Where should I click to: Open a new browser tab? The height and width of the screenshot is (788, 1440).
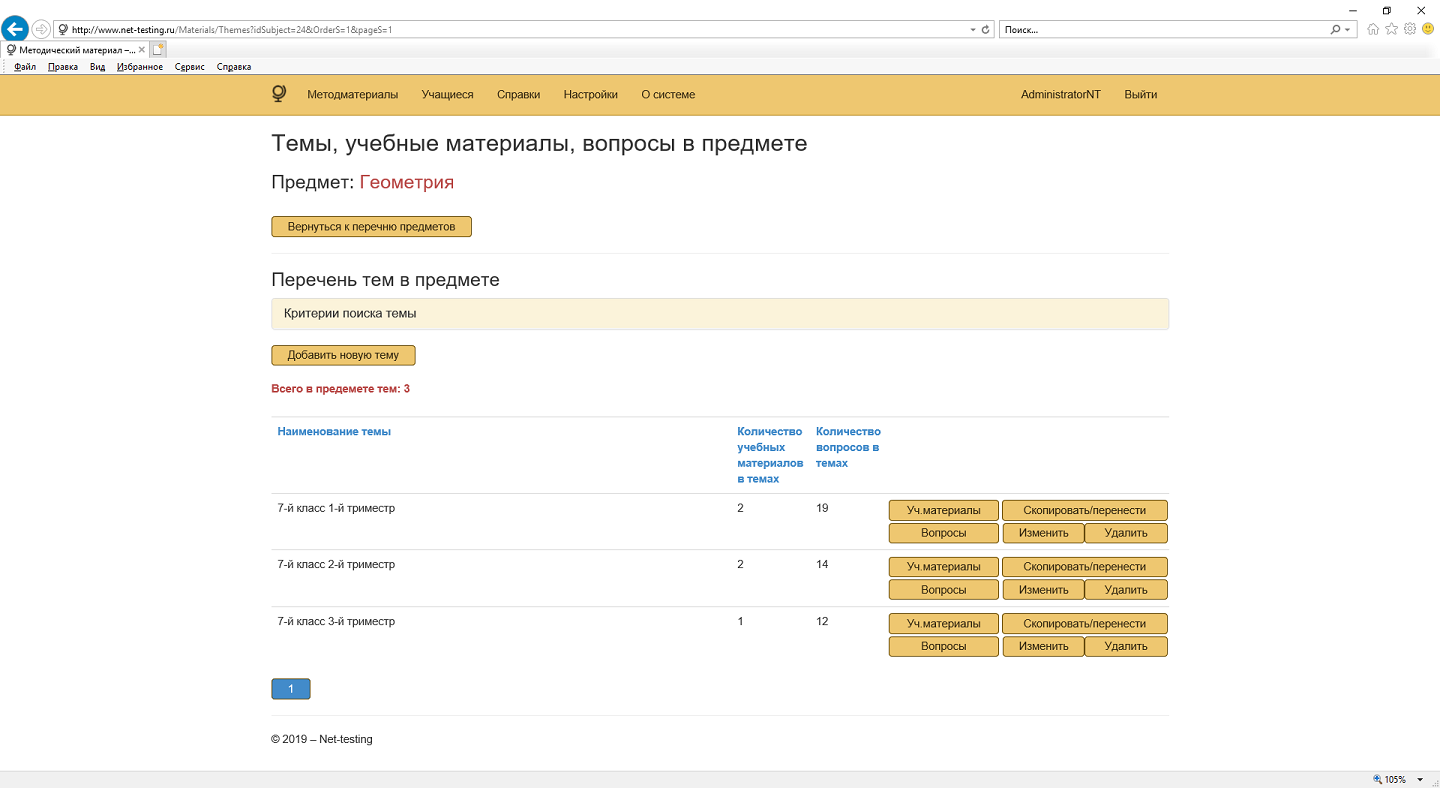[159, 49]
